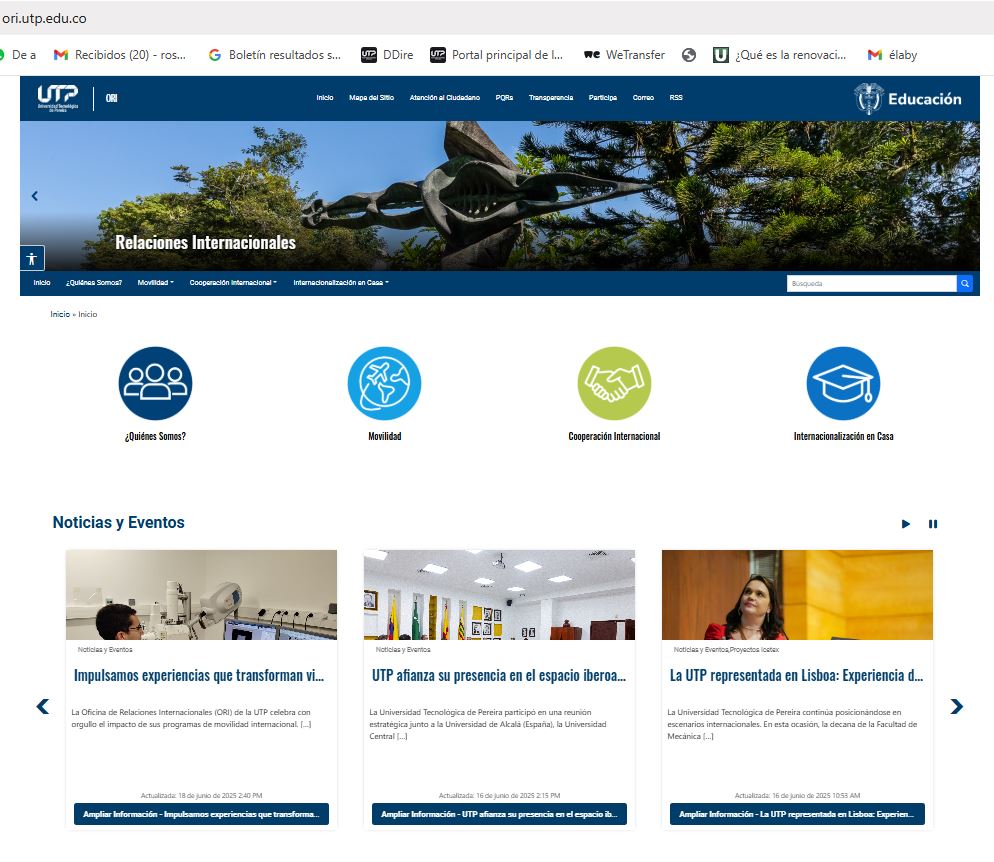Viewport: 994px width, 862px height.
Task: Click the Búsqueda search field
Action: [872, 283]
